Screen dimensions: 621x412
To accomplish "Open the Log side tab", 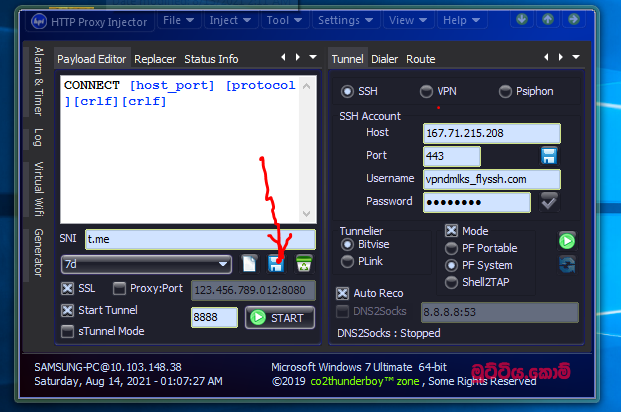I will click(x=38, y=137).
